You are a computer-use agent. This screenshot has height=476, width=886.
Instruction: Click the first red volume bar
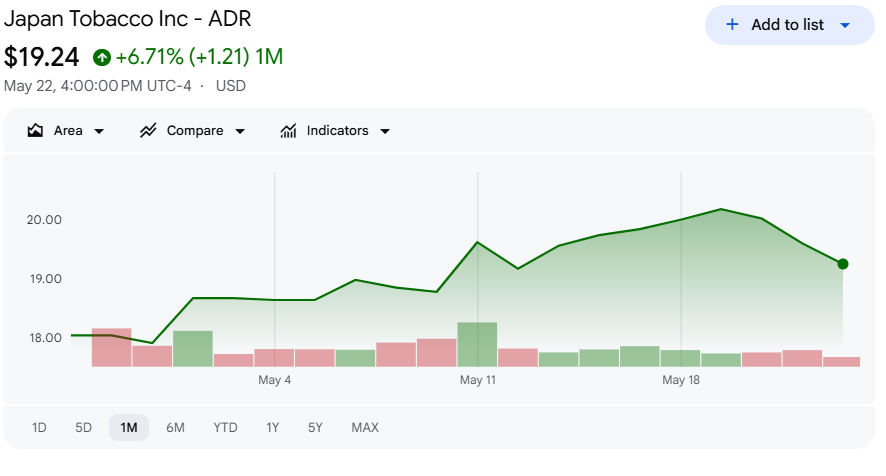point(111,347)
